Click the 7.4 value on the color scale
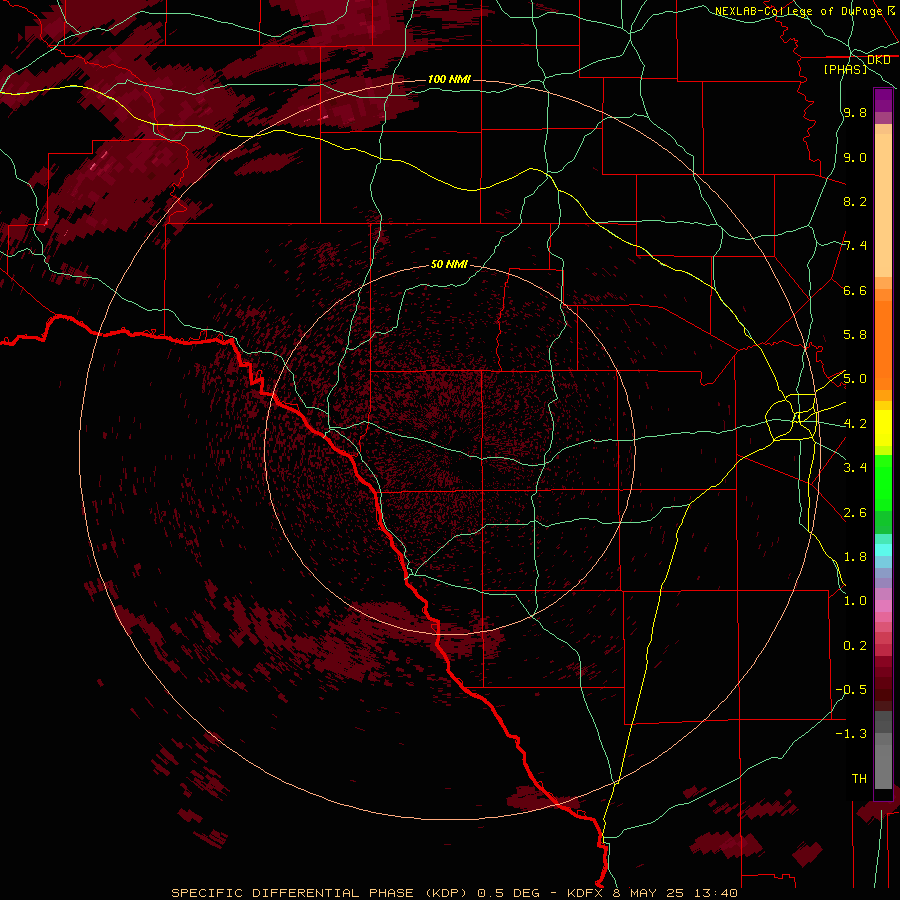Image resolution: width=900 pixels, height=900 pixels. (855, 246)
